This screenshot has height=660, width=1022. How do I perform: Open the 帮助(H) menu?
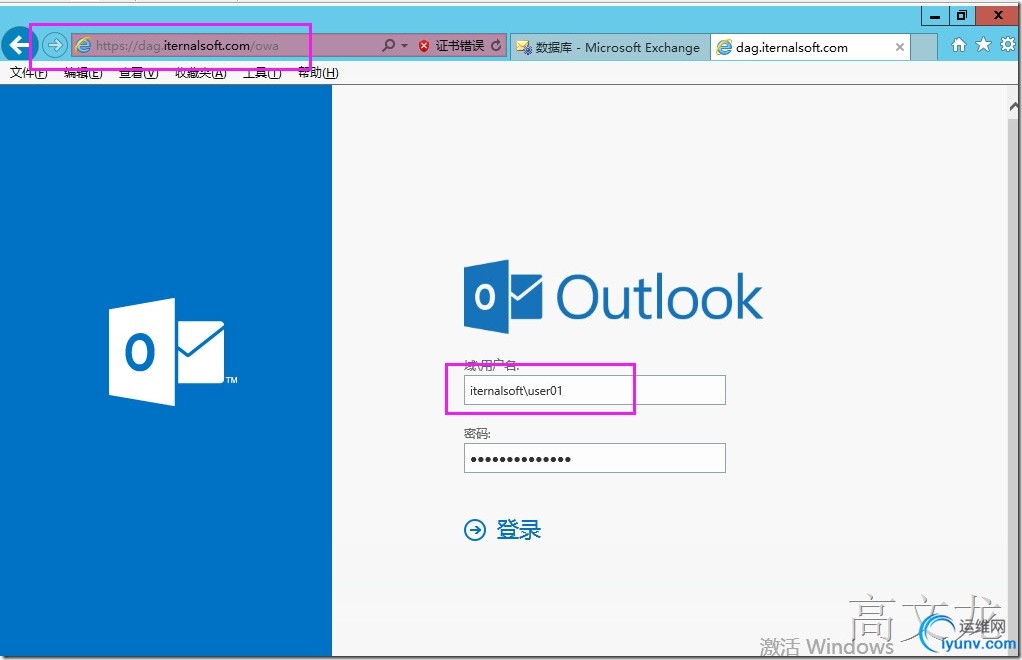click(318, 73)
